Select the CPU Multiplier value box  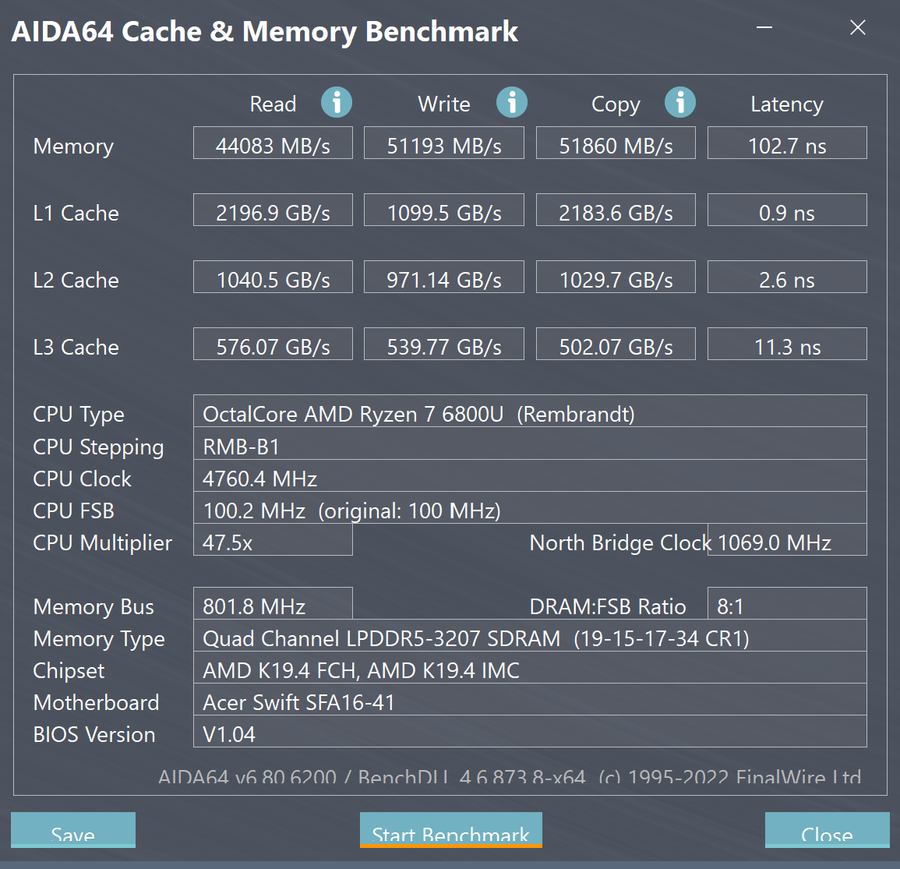point(273,540)
